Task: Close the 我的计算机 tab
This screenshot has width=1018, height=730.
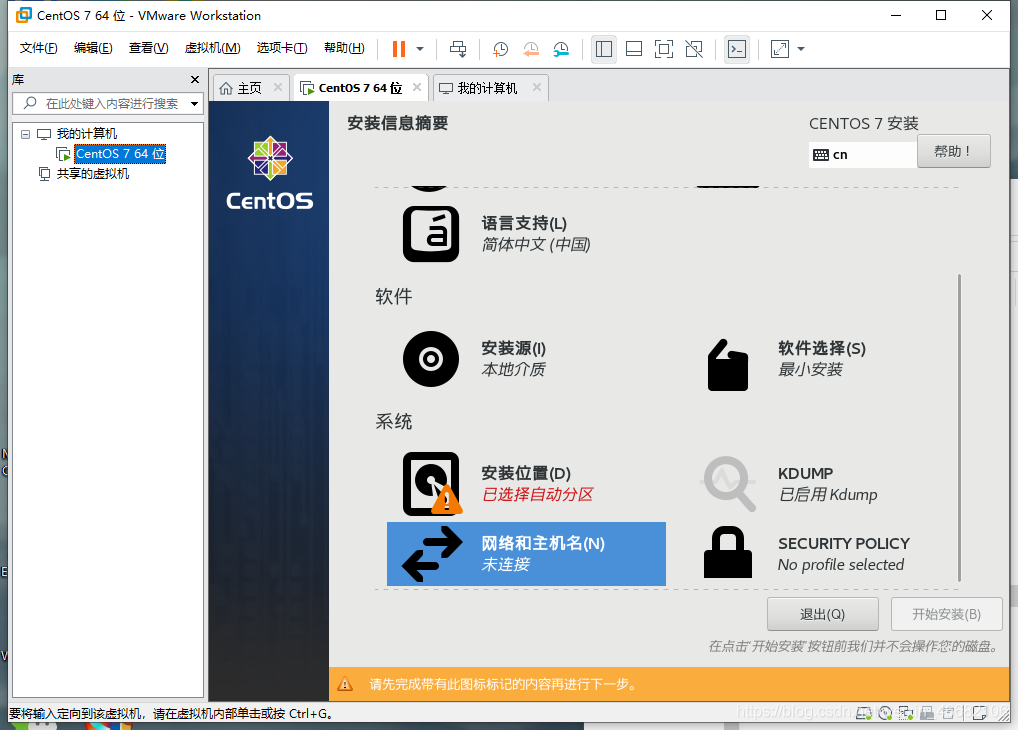Action: coord(537,87)
